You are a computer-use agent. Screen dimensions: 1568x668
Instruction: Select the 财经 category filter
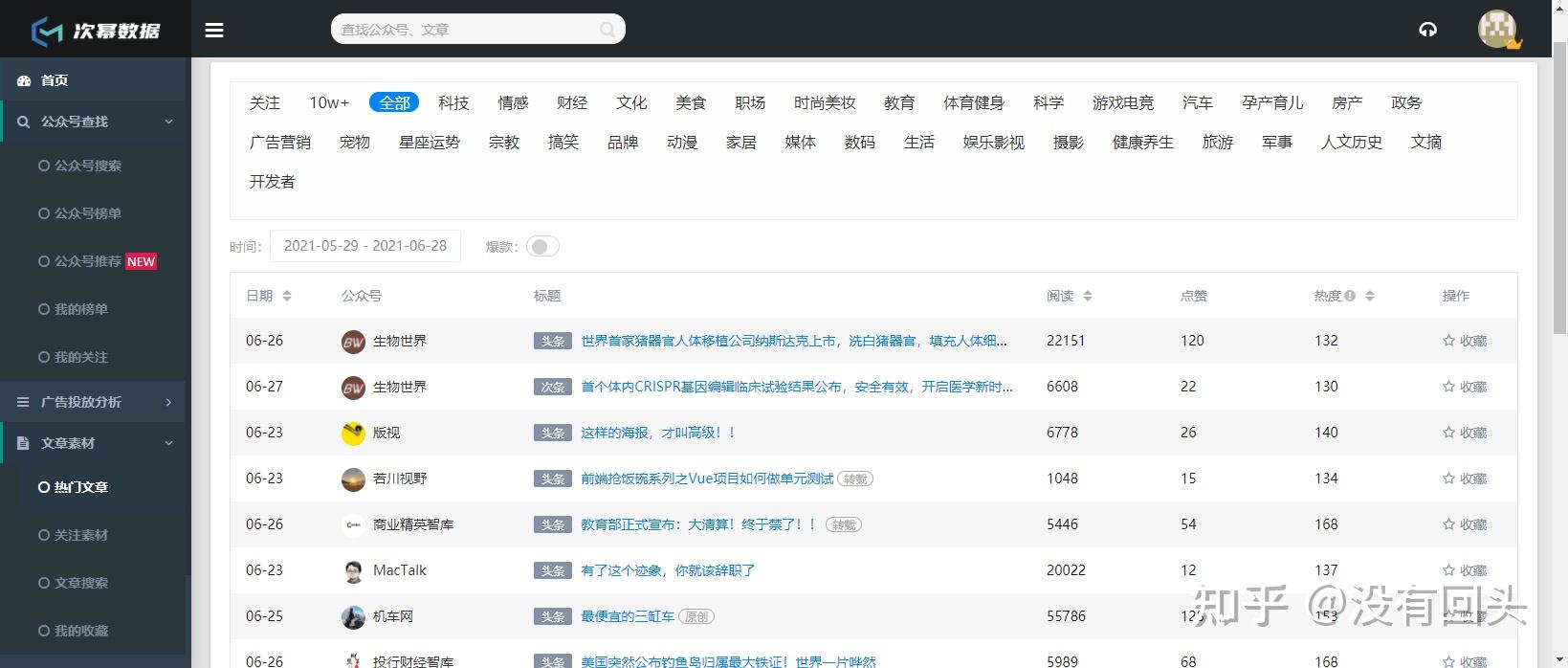click(572, 102)
